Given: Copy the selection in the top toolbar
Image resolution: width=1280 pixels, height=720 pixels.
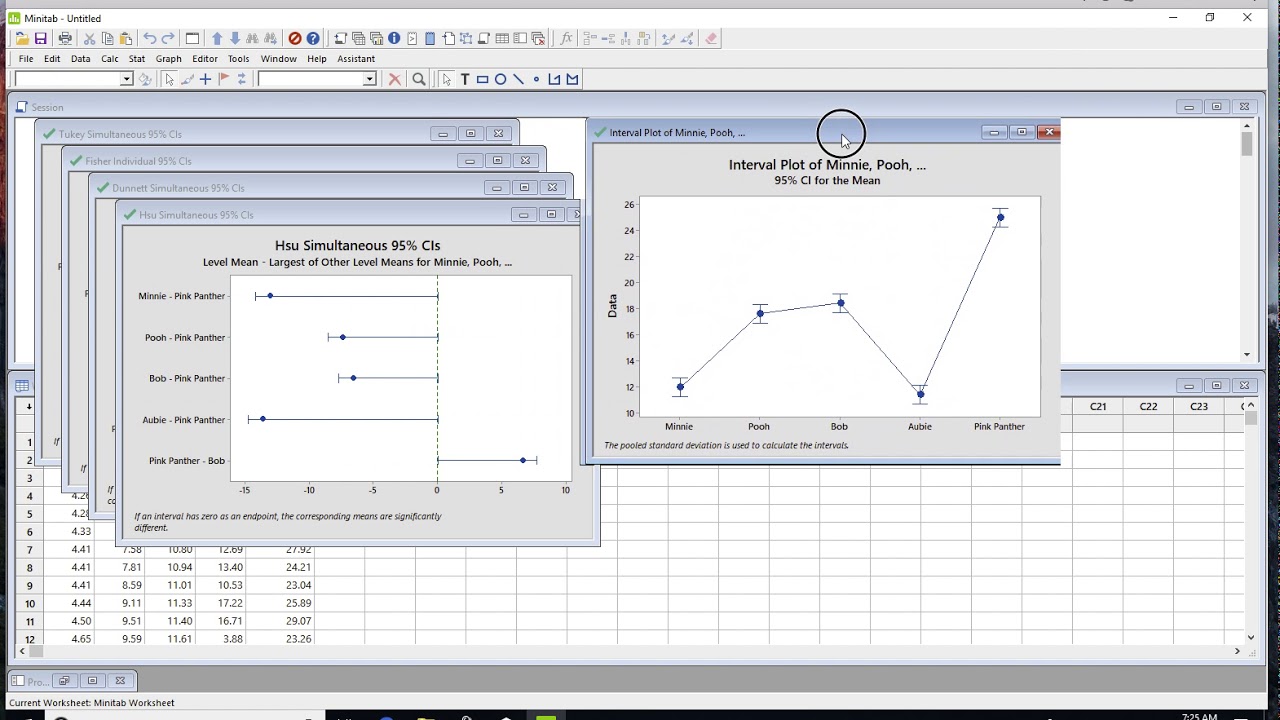Looking at the screenshot, I should click(107, 39).
